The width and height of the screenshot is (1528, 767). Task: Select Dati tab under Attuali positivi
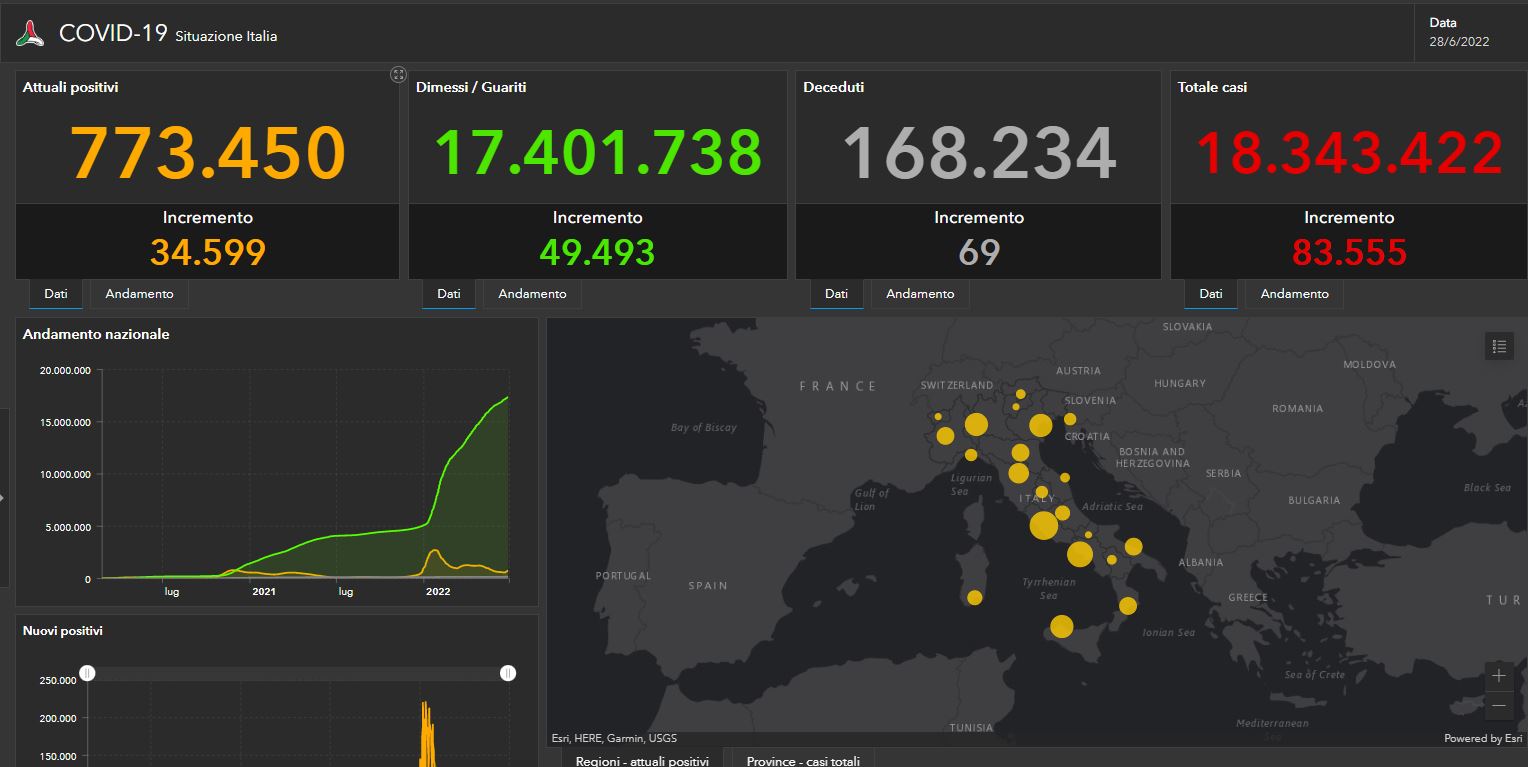coord(56,294)
